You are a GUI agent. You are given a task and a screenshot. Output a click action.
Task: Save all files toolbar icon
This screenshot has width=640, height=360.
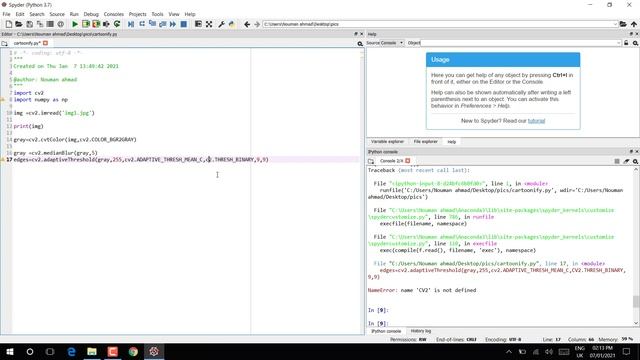(40, 24)
